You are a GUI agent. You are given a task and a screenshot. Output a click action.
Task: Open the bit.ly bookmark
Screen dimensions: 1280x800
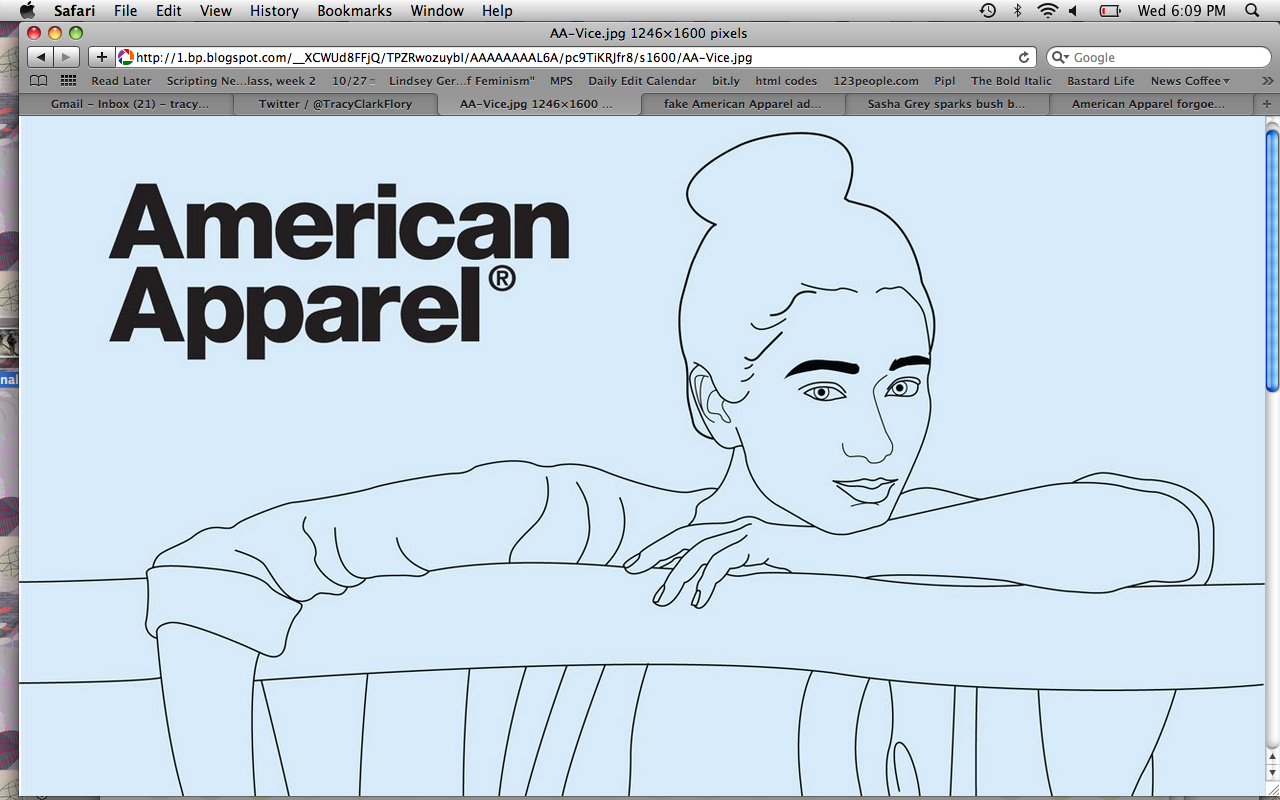[726, 81]
